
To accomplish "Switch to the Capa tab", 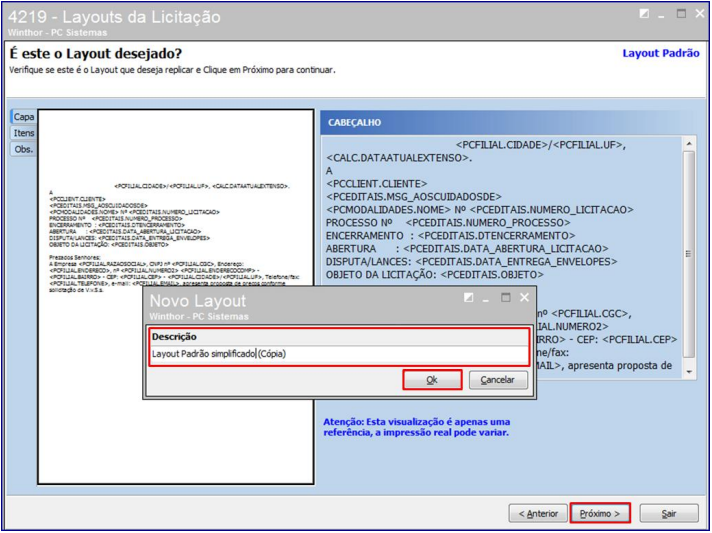I will tap(24, 117).
